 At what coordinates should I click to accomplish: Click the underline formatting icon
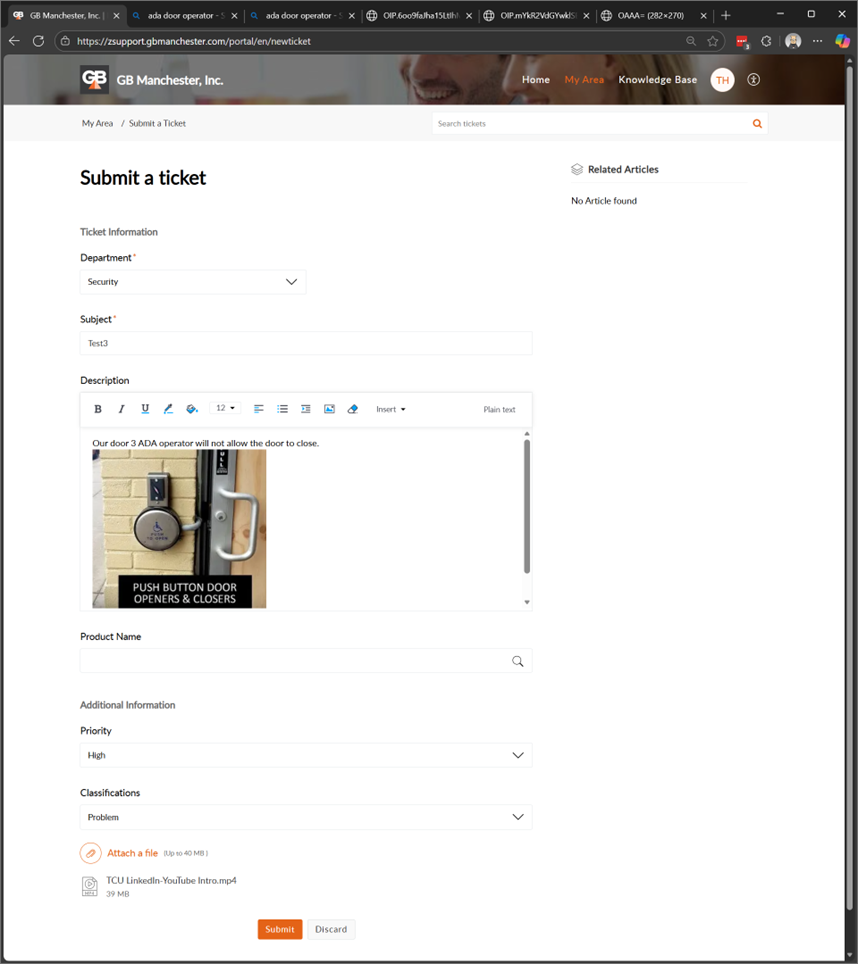point(145,409)
